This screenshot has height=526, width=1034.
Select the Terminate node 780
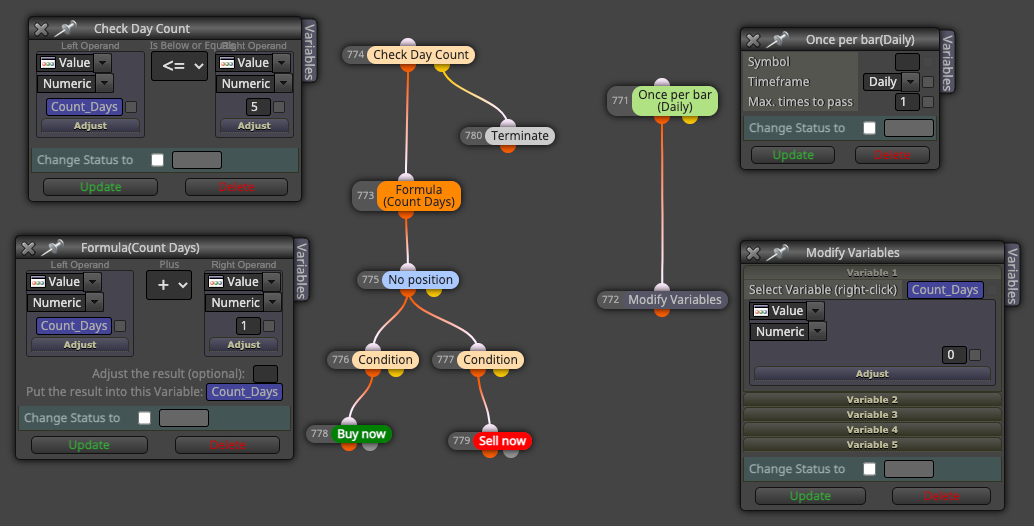520,136
